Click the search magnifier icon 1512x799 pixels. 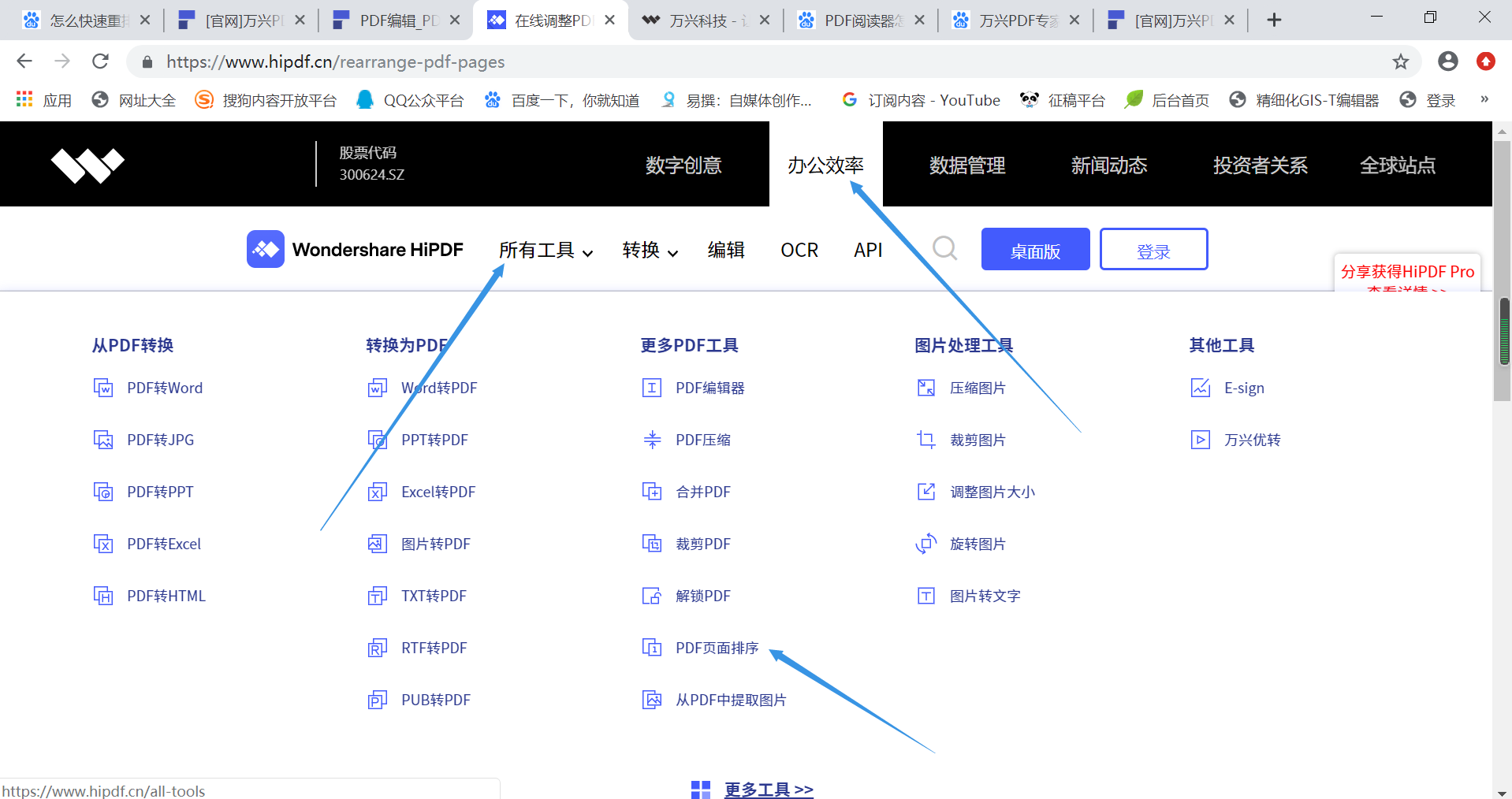944,249
